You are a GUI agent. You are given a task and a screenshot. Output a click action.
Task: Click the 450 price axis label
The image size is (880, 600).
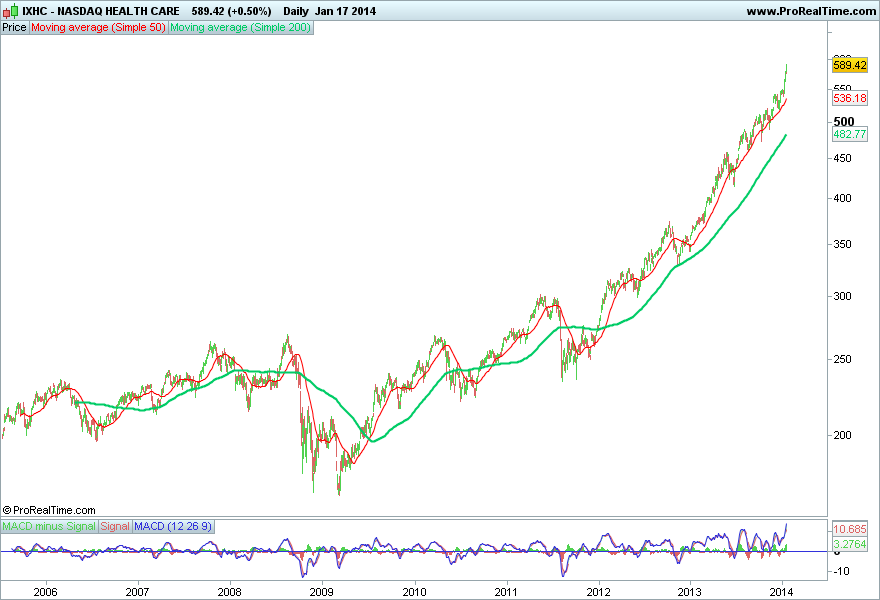[x=842, y=158]
